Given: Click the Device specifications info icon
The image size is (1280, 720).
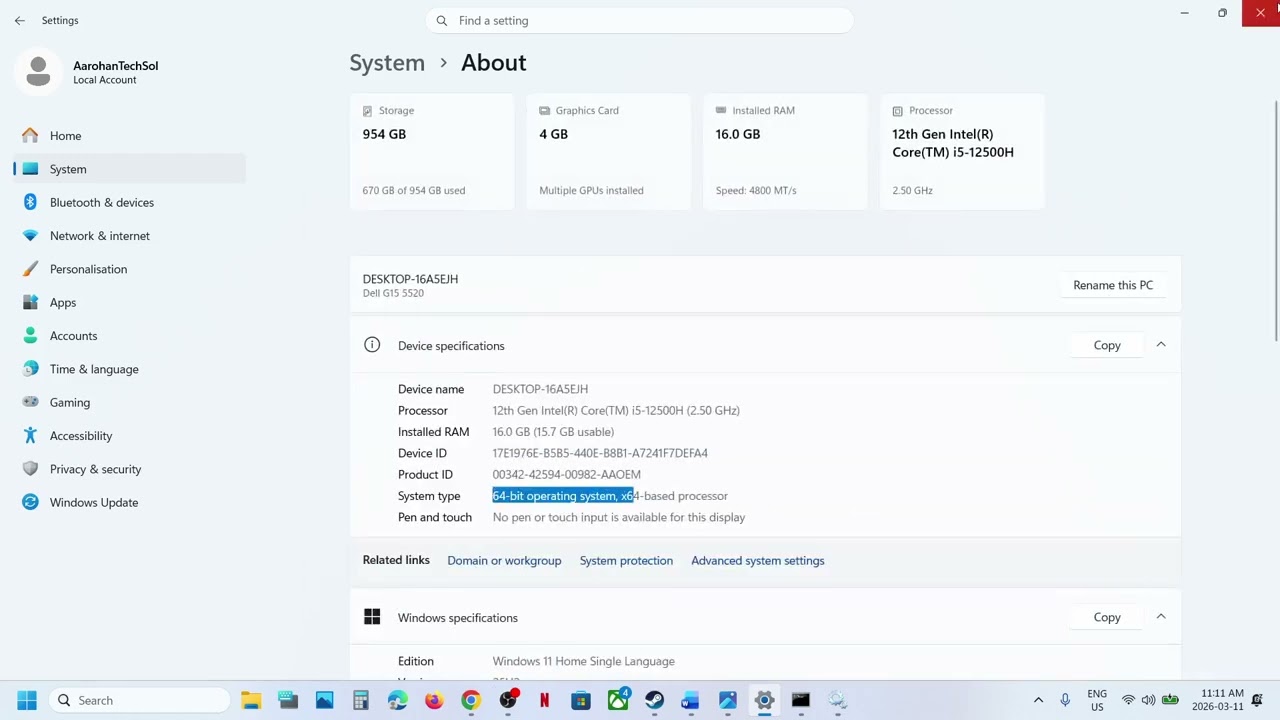Looking at the screenshot, I should [x=372, y=345].
